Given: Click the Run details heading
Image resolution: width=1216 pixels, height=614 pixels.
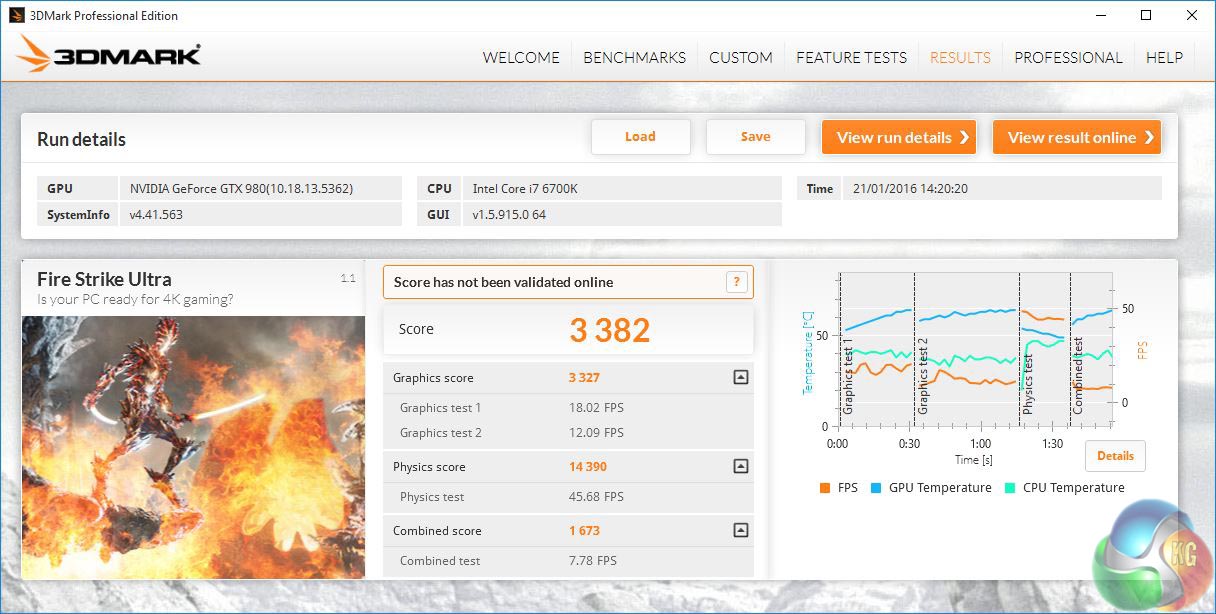Looking at the screenshot, I should coord(81,139).
